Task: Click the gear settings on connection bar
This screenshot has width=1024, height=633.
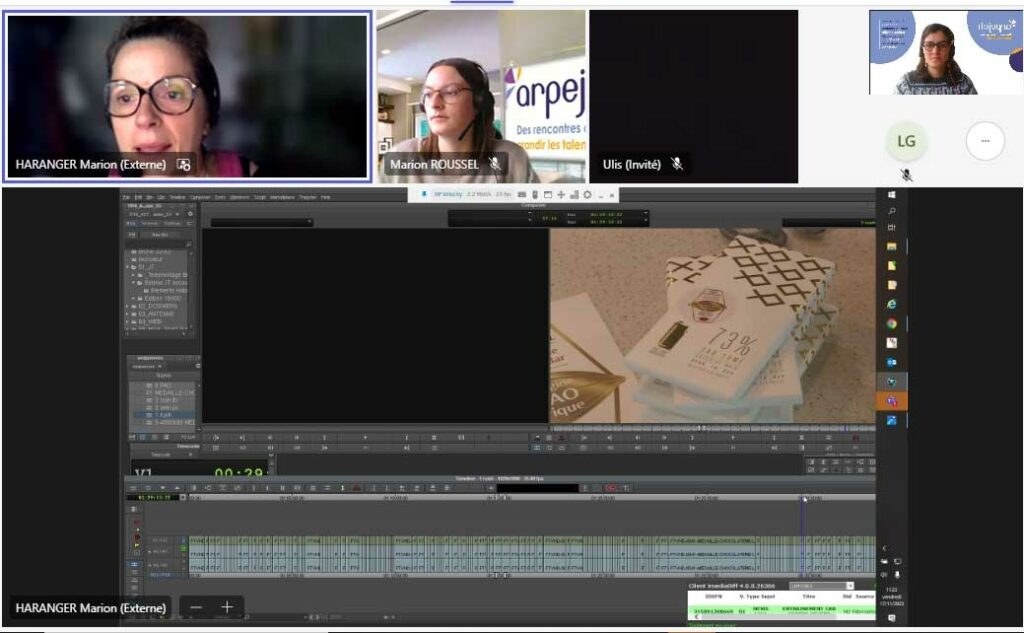Action: pyautogui.click(x=586, y=194)
